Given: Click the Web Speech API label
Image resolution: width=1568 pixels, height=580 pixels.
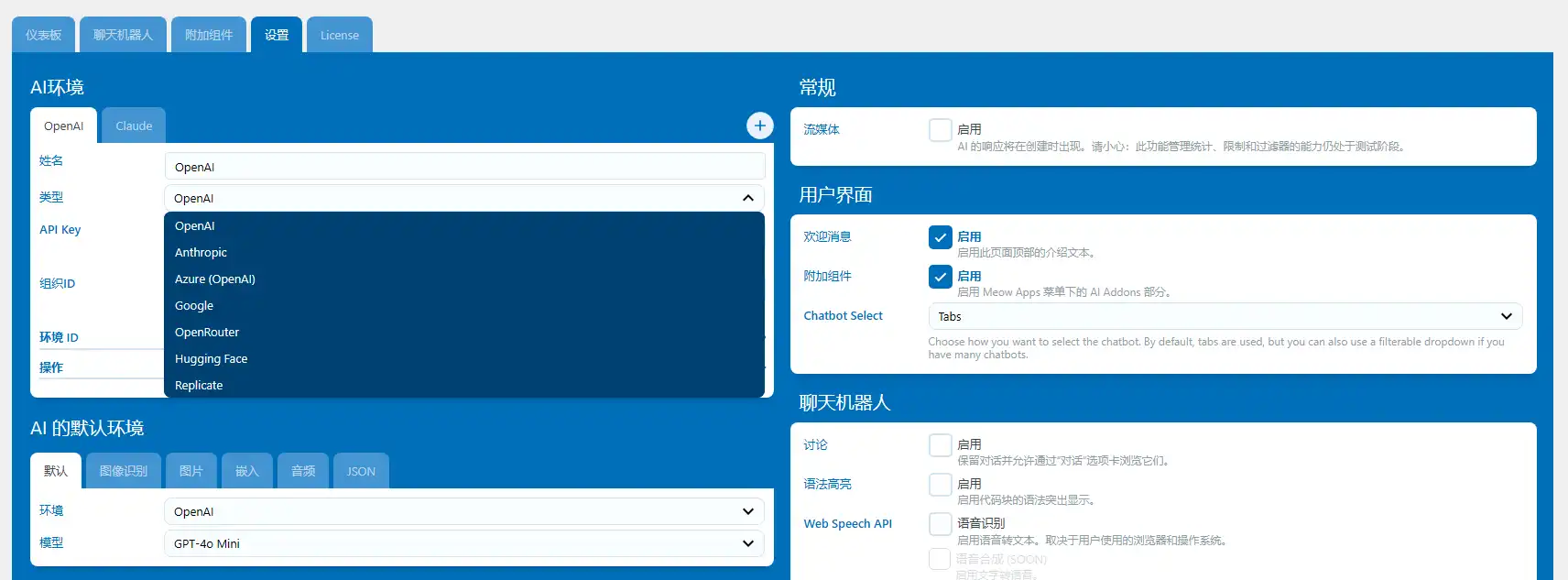Looking at the screenshot, I should (x=847, y=524).
